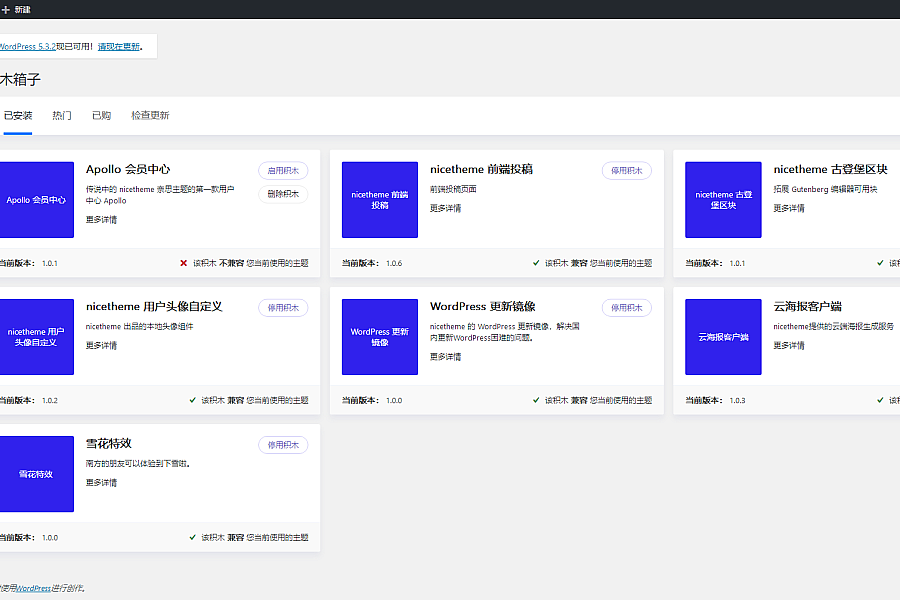Viewport: 900px width, 600px height.
Task: Open 更多详情 for WordPress 更新镜像
Action: pos(445,357)
